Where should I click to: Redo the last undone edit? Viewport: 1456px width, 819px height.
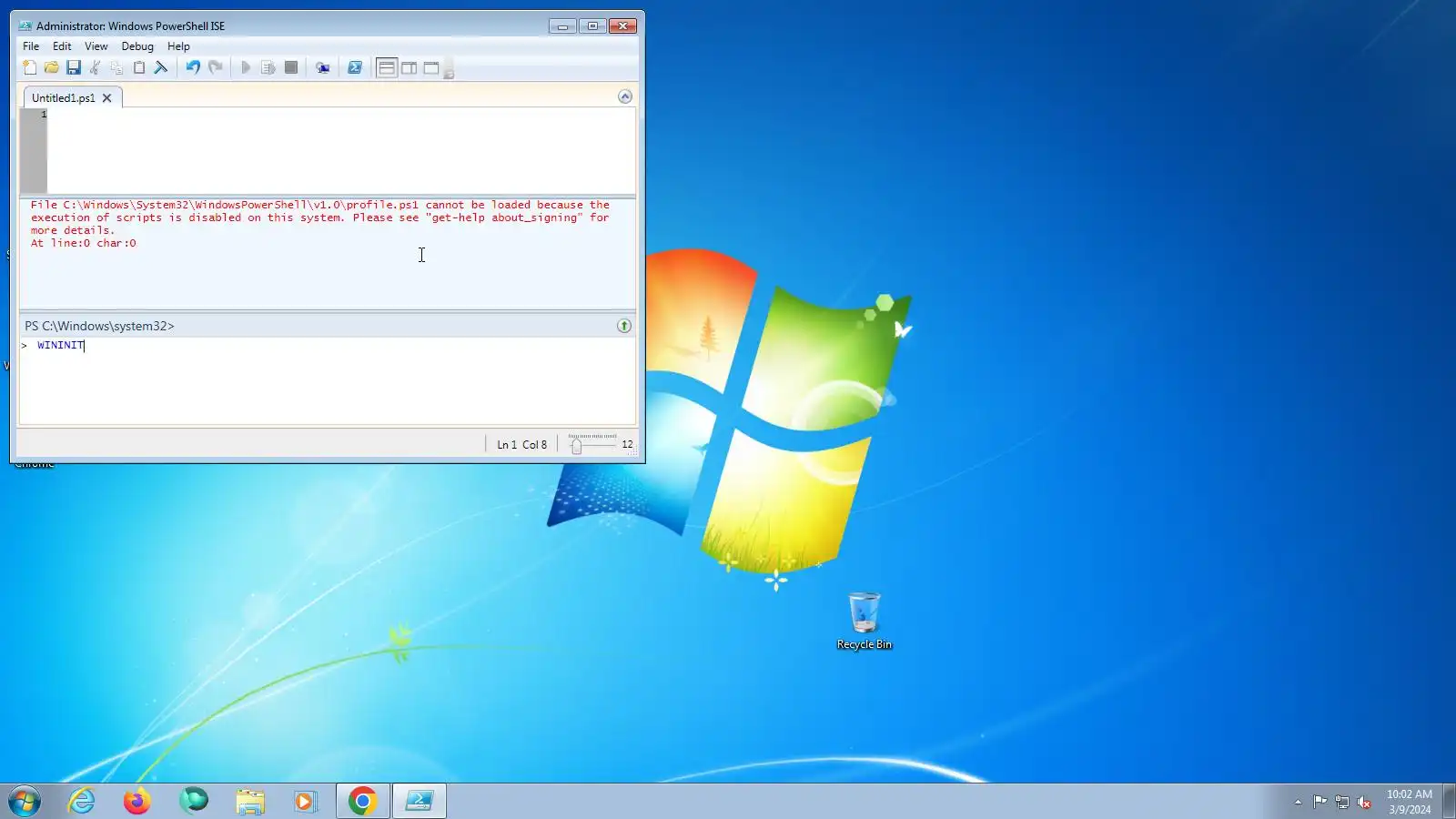(216, 67)
